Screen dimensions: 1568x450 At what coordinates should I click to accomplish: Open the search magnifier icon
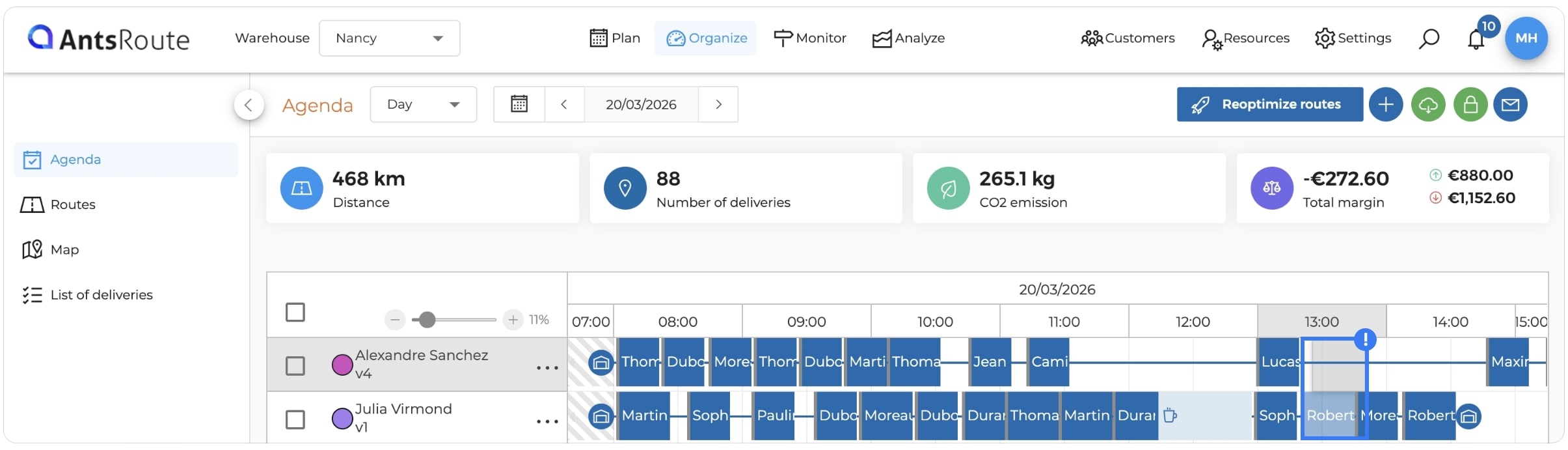pyautogui.click(x=1429, y=38)
